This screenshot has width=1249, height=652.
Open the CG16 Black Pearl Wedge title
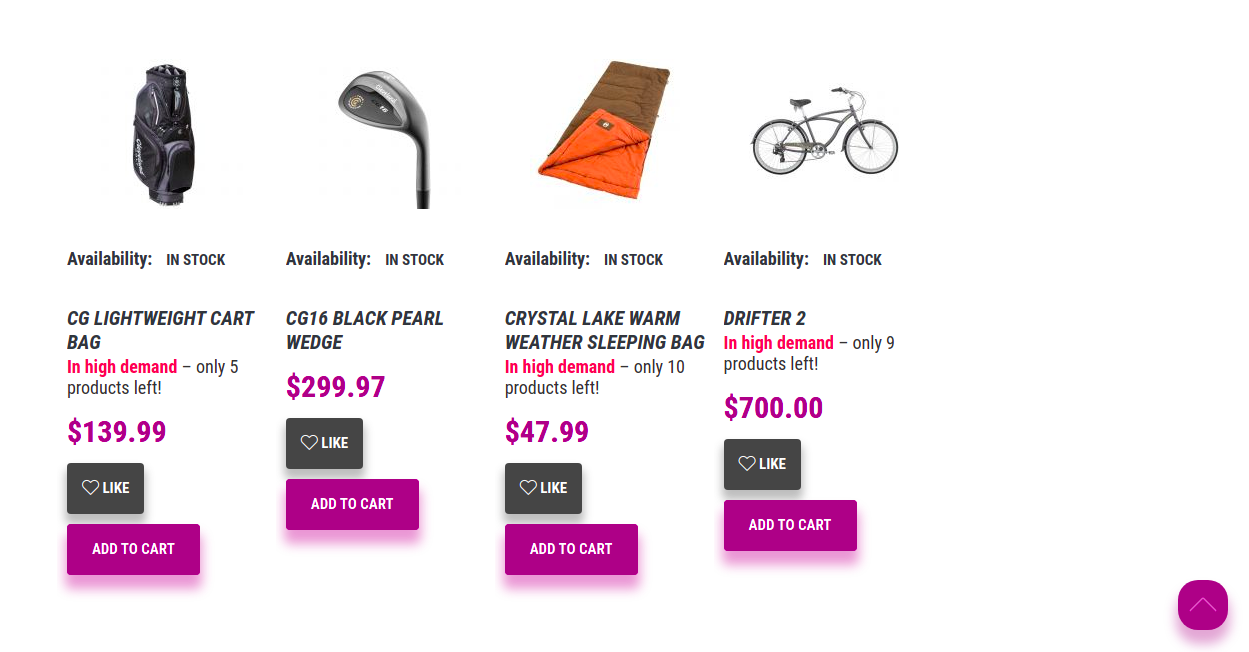tap(365, 330)
